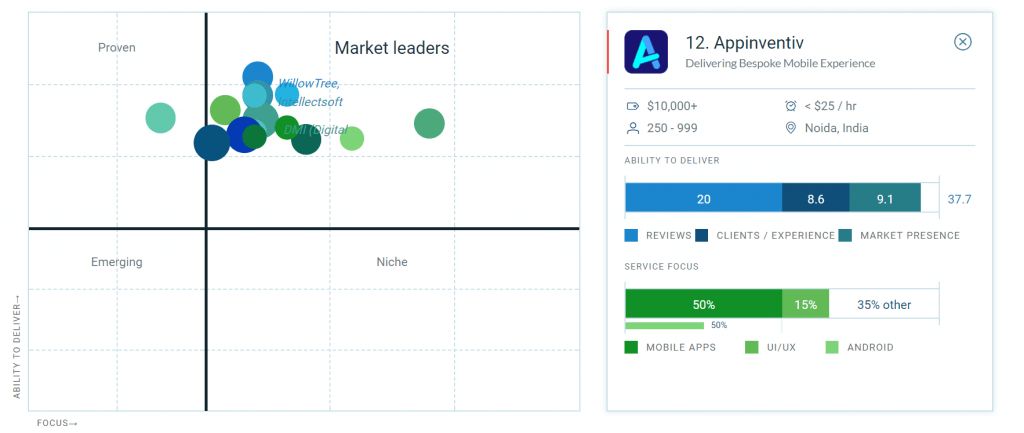The height and width of the screenshot is (433, 1024).
Task: Select the light green bubble right of DMI label
Action: (351, 138)
